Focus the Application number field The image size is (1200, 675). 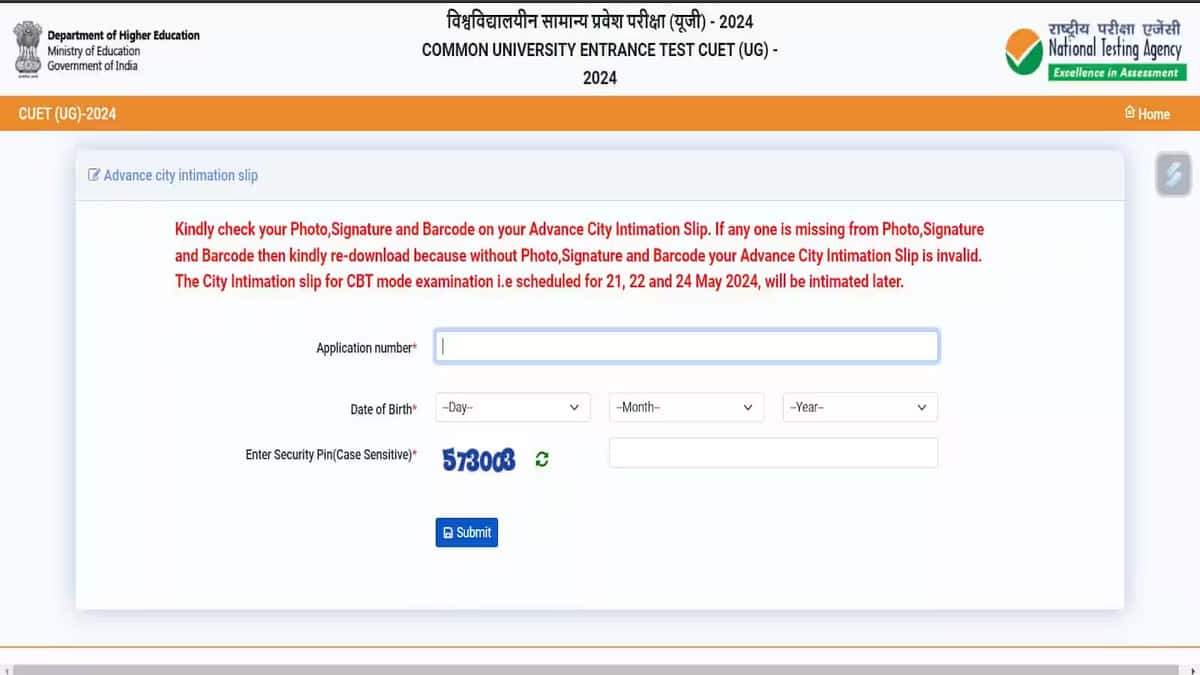(x=686, y=346)
